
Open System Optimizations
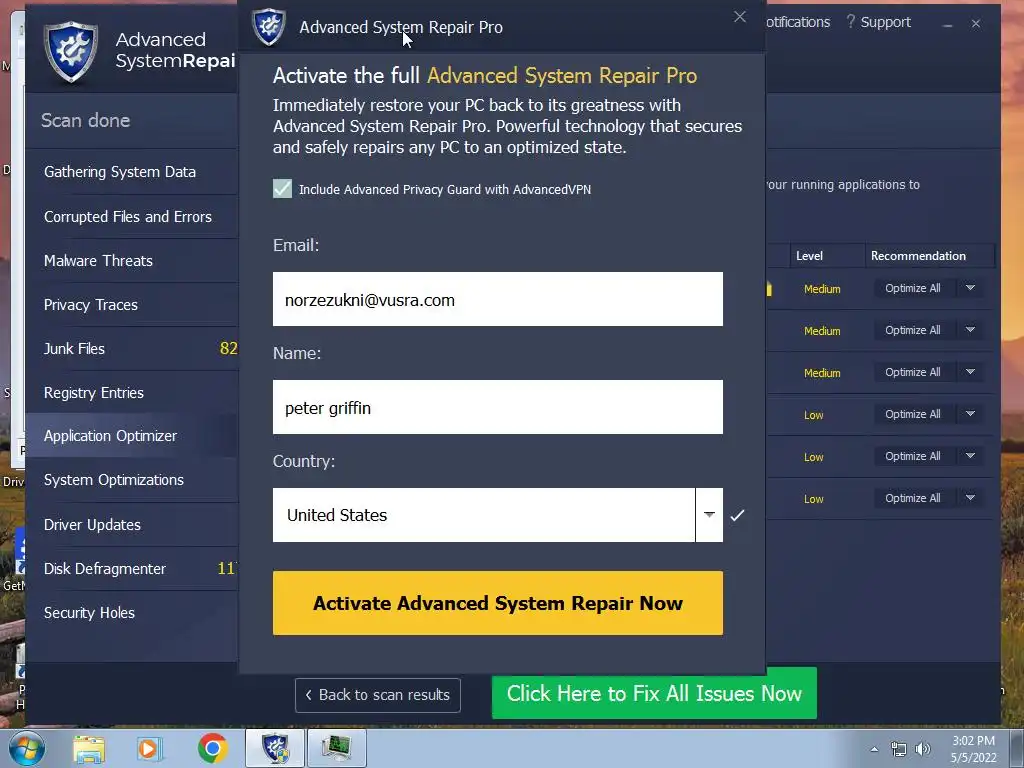[132, 480]
